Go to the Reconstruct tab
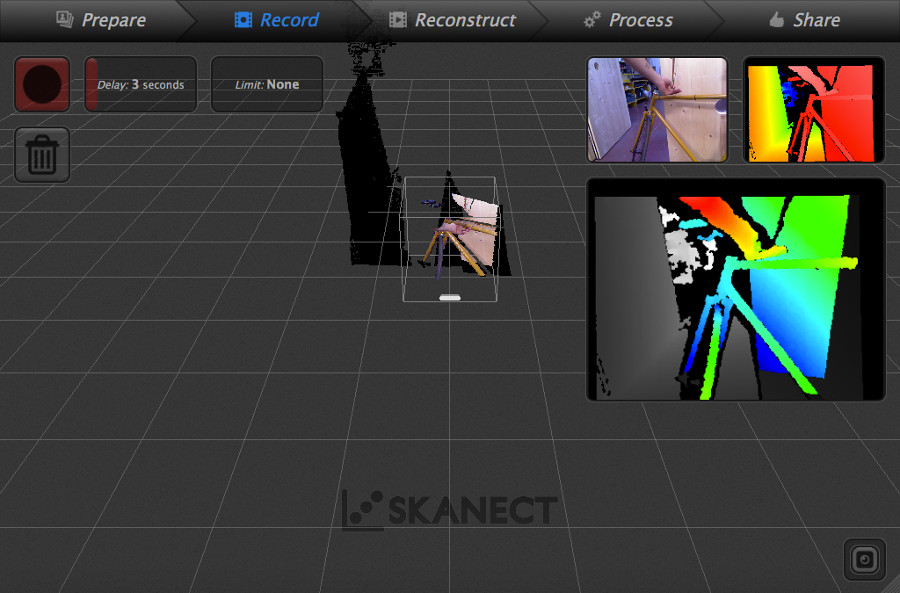Viewport: 900px width, 593px height. 453,20
